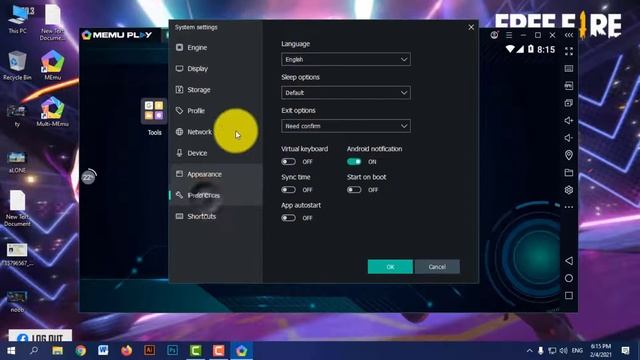Launch Firefox from taskbar
Screen dimensions: 640x360
tap(127, 351)
